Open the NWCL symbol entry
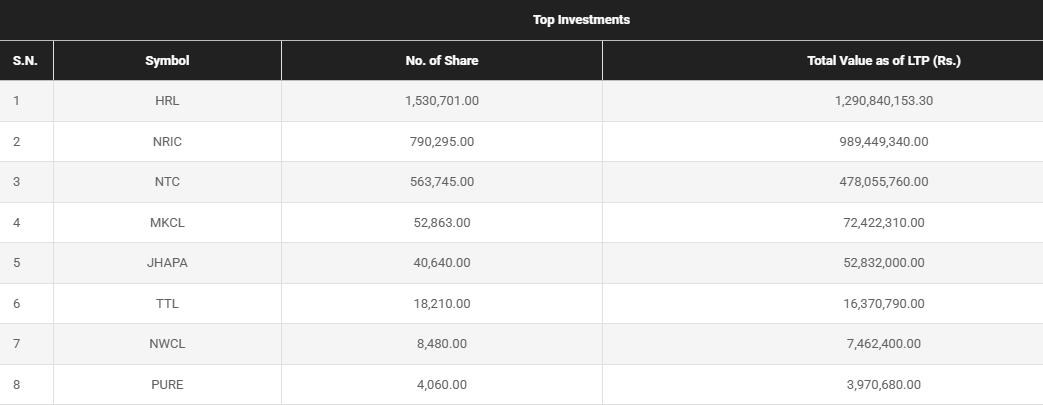Image resolution: width=1043 pixels, height=405 pixels. point(167,344)
